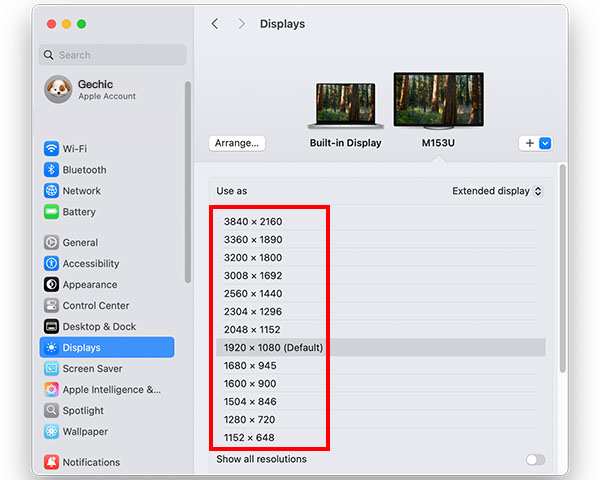Click the Gechic account avatar

(58, 89)
